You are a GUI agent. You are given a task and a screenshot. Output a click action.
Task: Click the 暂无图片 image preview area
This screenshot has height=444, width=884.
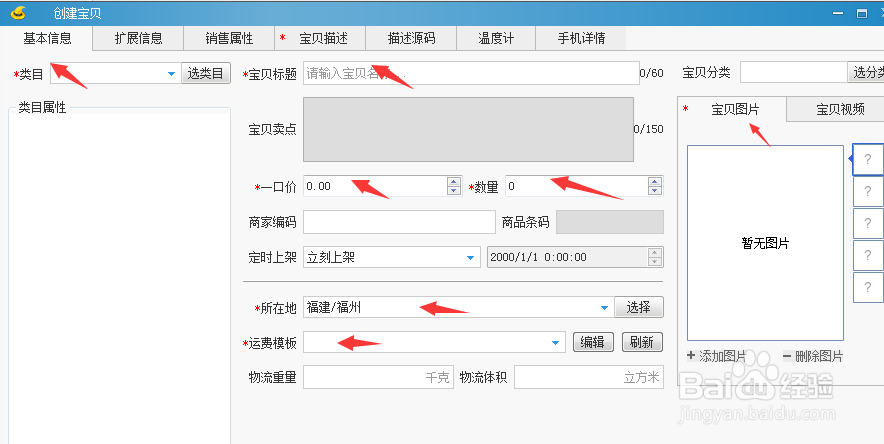pyautogui.click(x=765, y=243)
